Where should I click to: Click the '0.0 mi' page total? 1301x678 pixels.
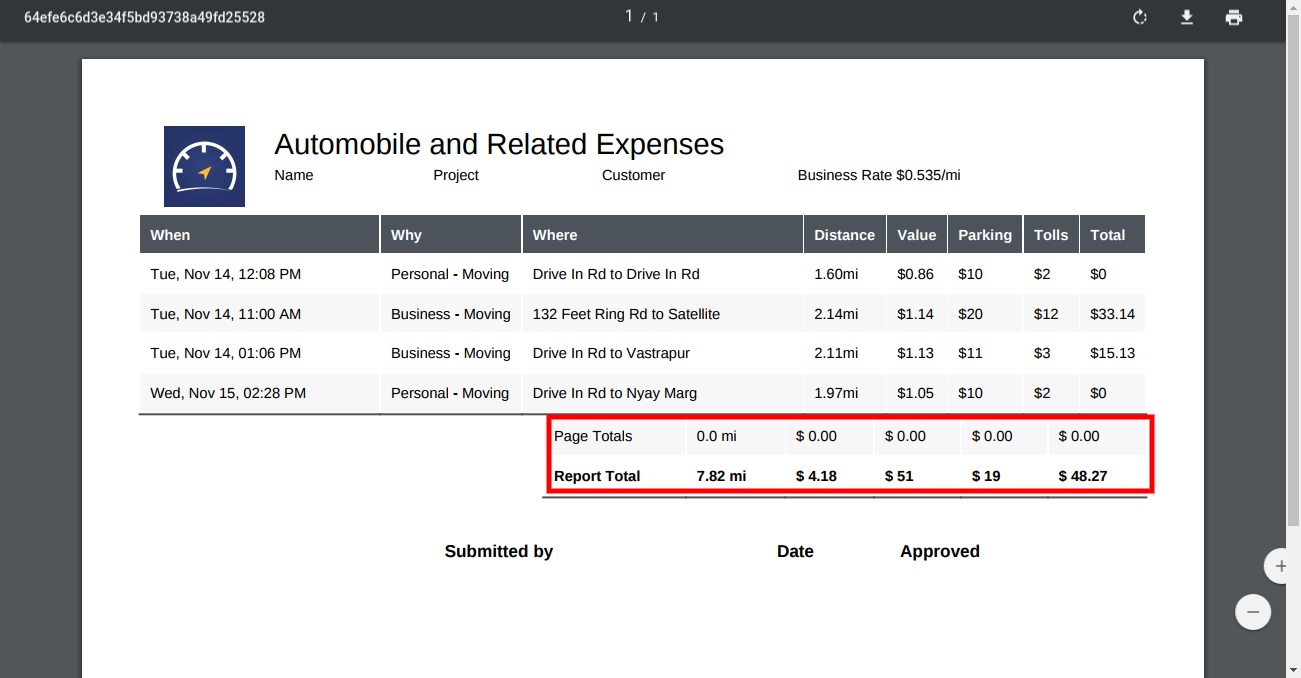coord(717,436)
